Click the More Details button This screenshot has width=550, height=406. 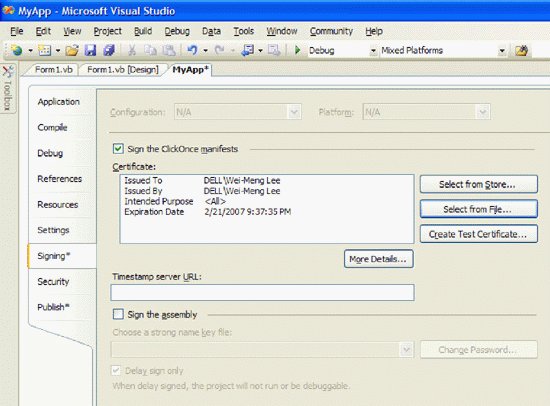click(378, 259)
